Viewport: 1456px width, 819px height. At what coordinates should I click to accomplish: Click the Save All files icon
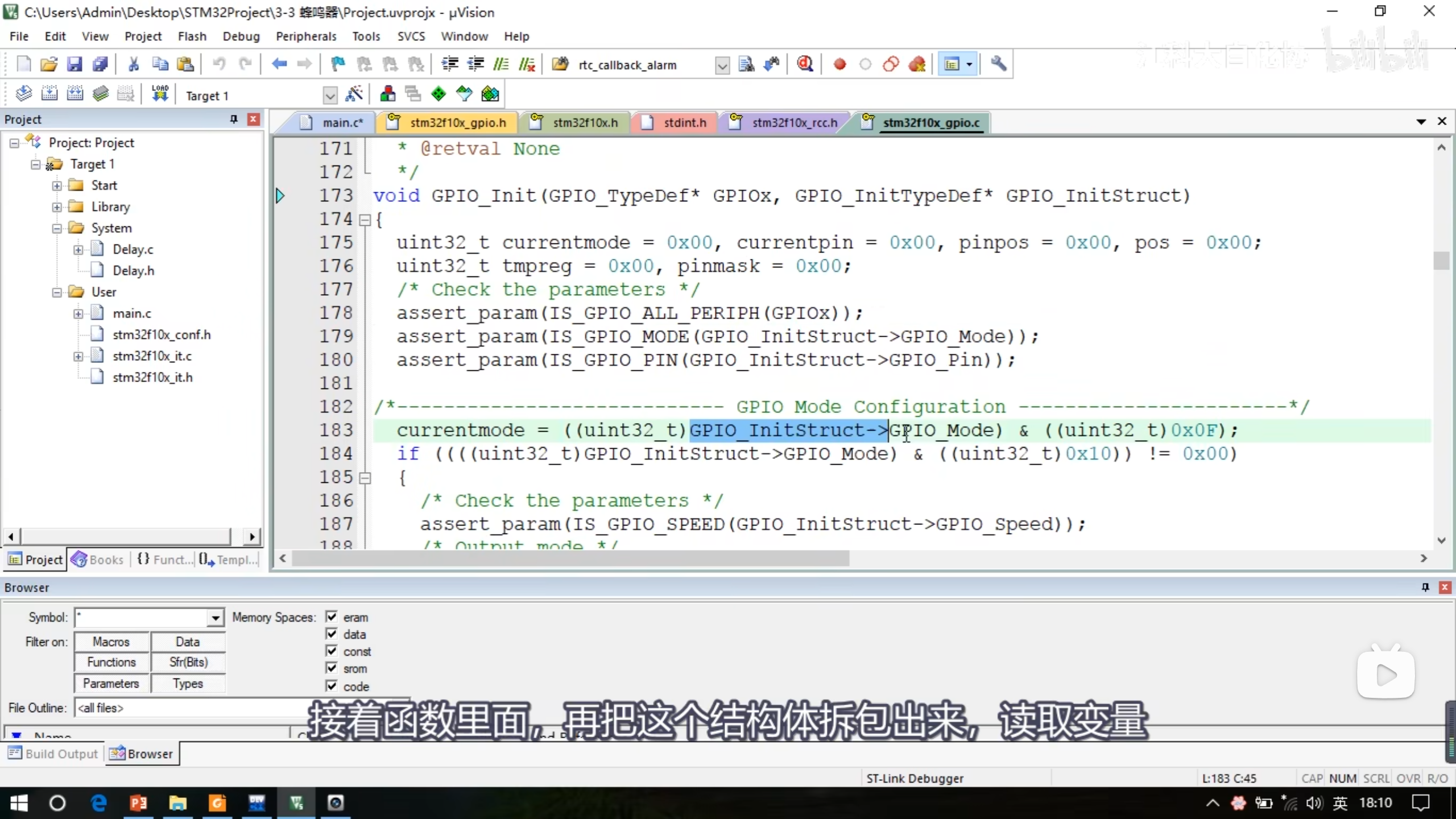100,64
